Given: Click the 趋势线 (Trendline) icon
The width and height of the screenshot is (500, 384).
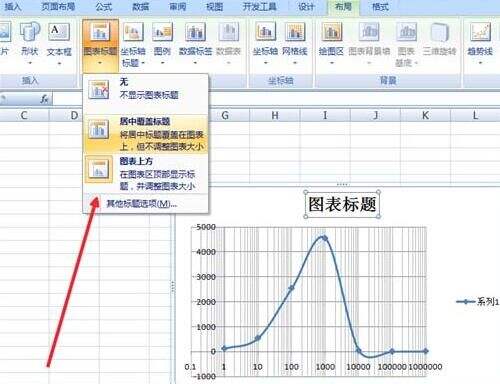Looking at the screenshot, I should coord(480,31).
